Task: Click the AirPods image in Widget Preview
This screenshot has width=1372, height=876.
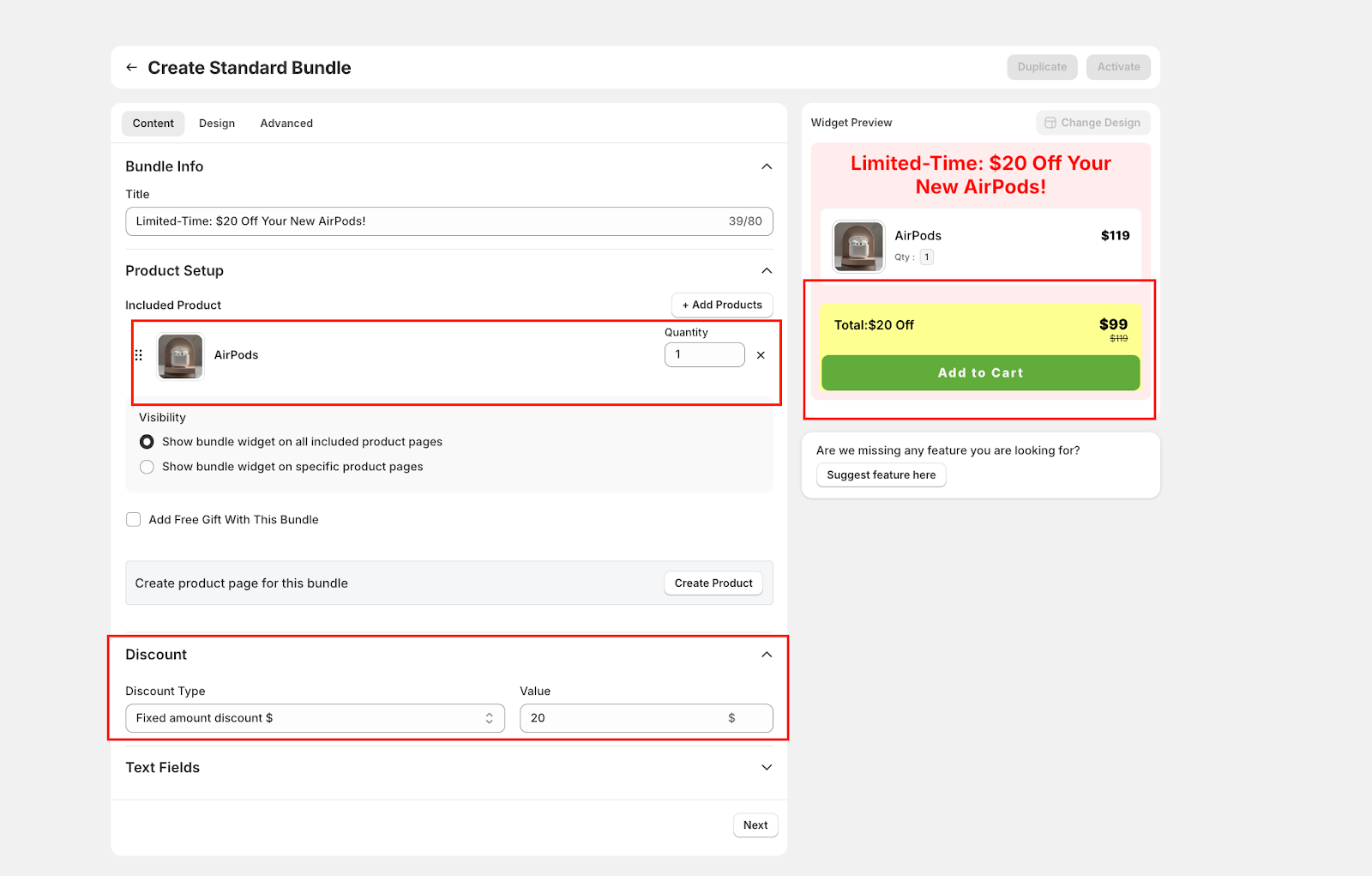Action: click(858, 246)
